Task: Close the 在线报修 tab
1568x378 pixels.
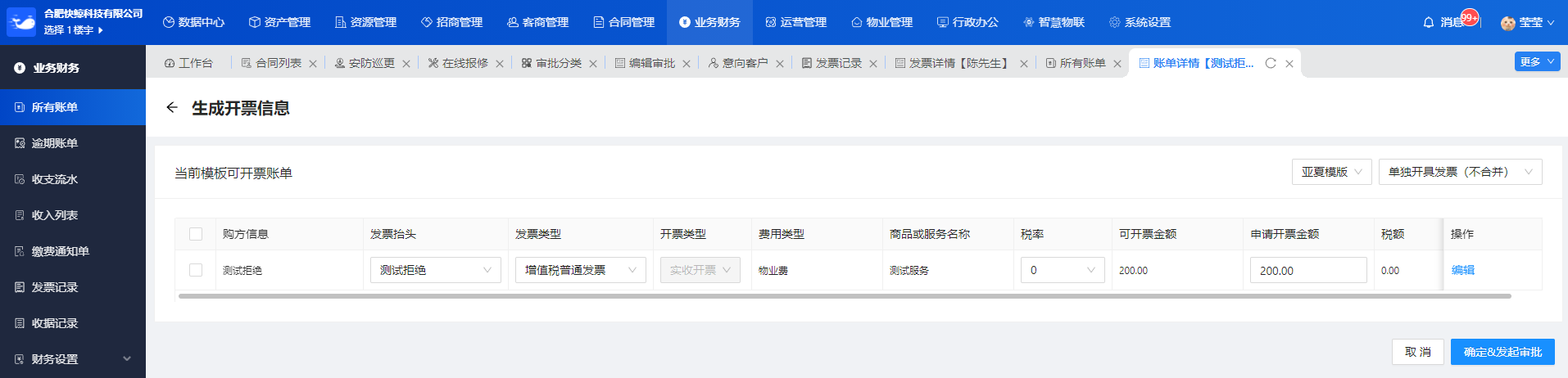Action: (x=500, y=64)
